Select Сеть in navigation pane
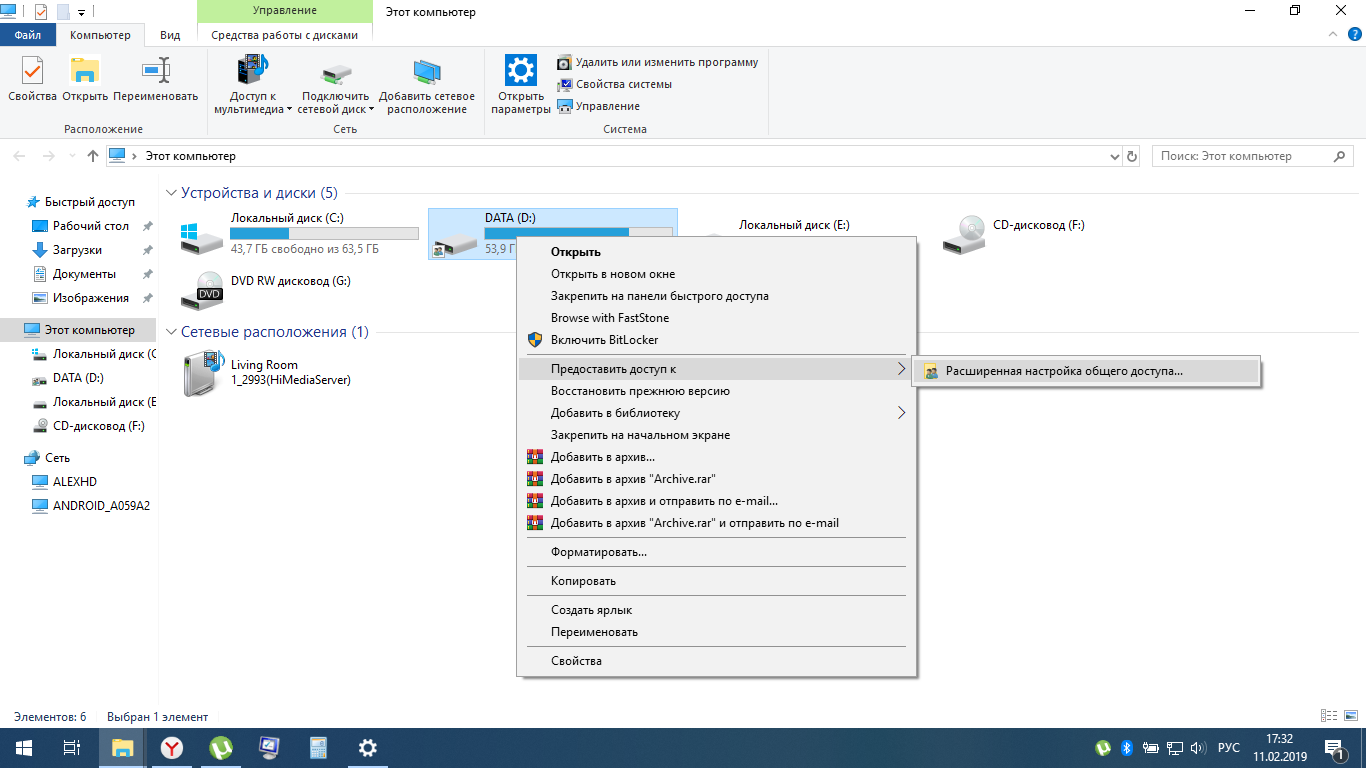Screen dimensions: 1366x768 (x=57, y=458)
